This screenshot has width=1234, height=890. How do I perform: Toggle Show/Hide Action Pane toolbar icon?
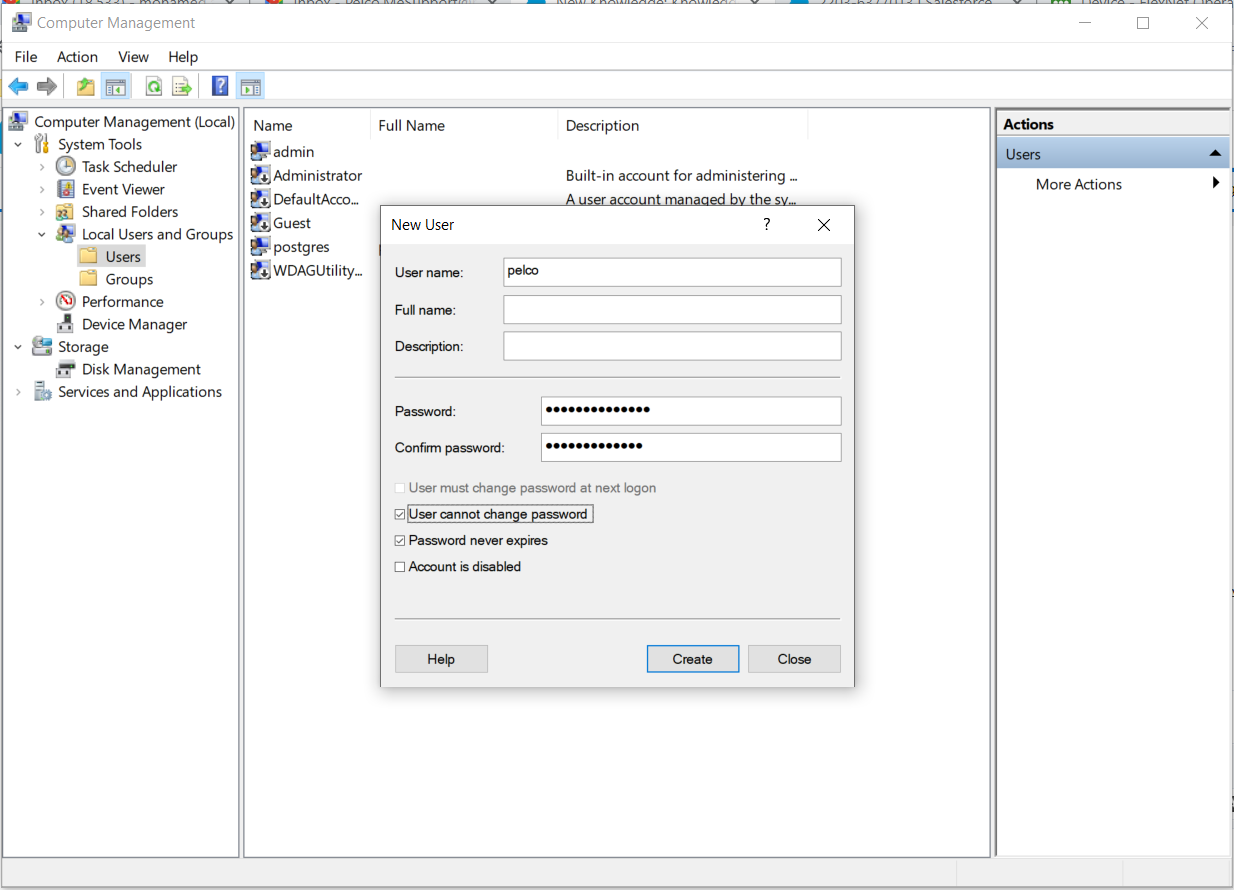click(x=250, y=87)
